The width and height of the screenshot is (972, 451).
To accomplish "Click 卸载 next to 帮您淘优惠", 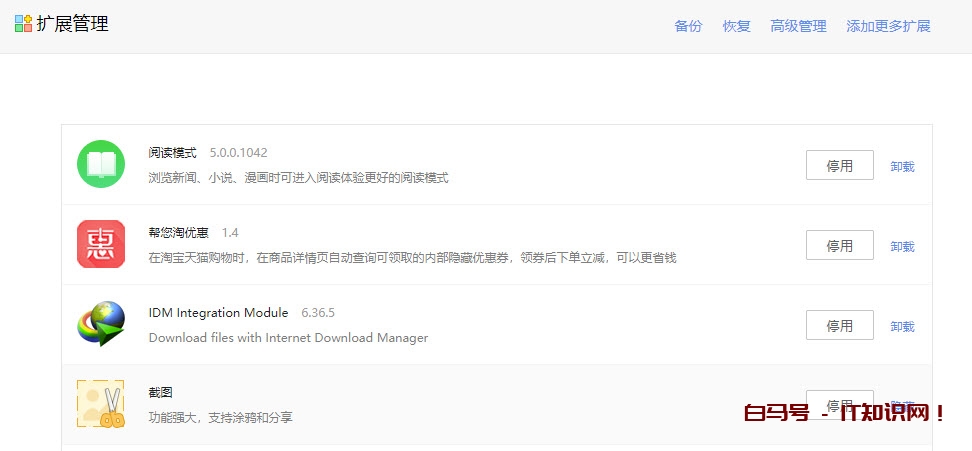I will 902,247.
